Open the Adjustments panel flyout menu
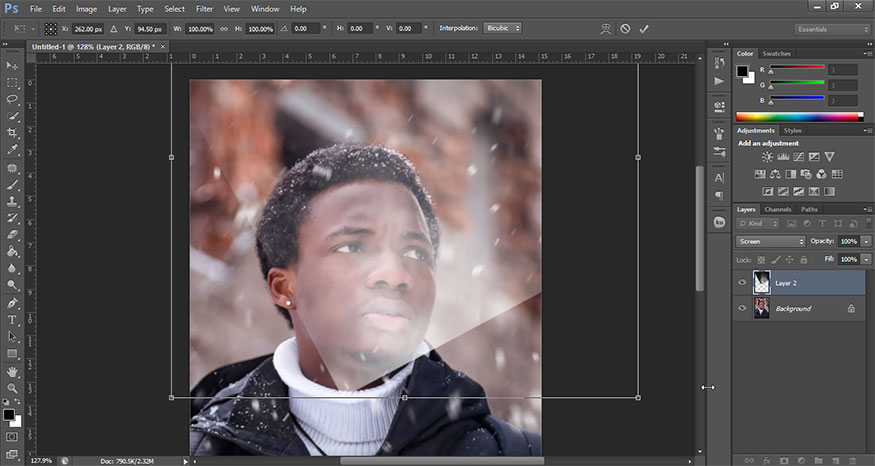 click(867, 131)
